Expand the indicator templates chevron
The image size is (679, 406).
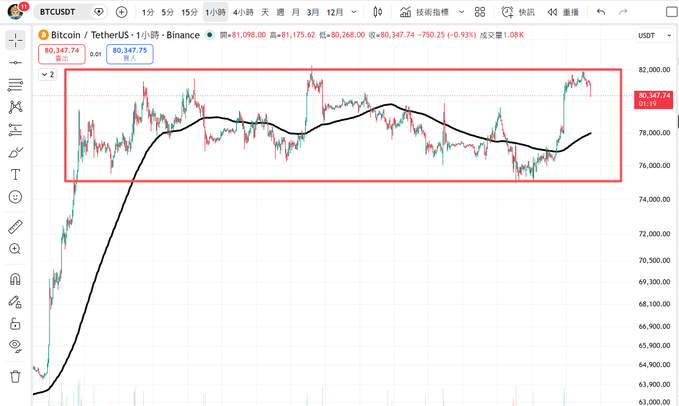point(462,12)
